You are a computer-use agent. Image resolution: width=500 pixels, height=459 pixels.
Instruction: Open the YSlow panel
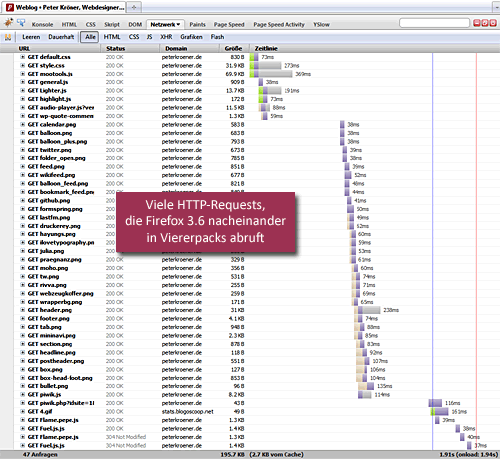321,24
